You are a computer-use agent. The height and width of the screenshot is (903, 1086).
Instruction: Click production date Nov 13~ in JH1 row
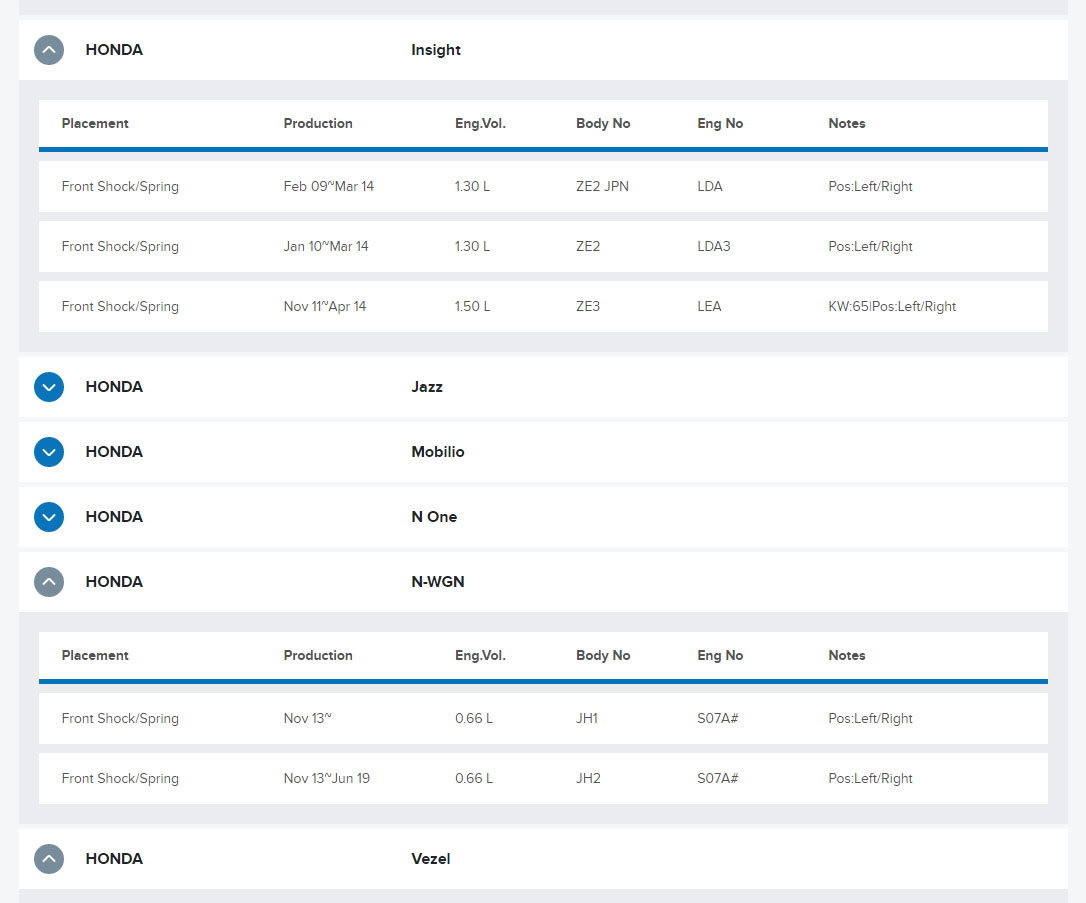click(307, 719)
